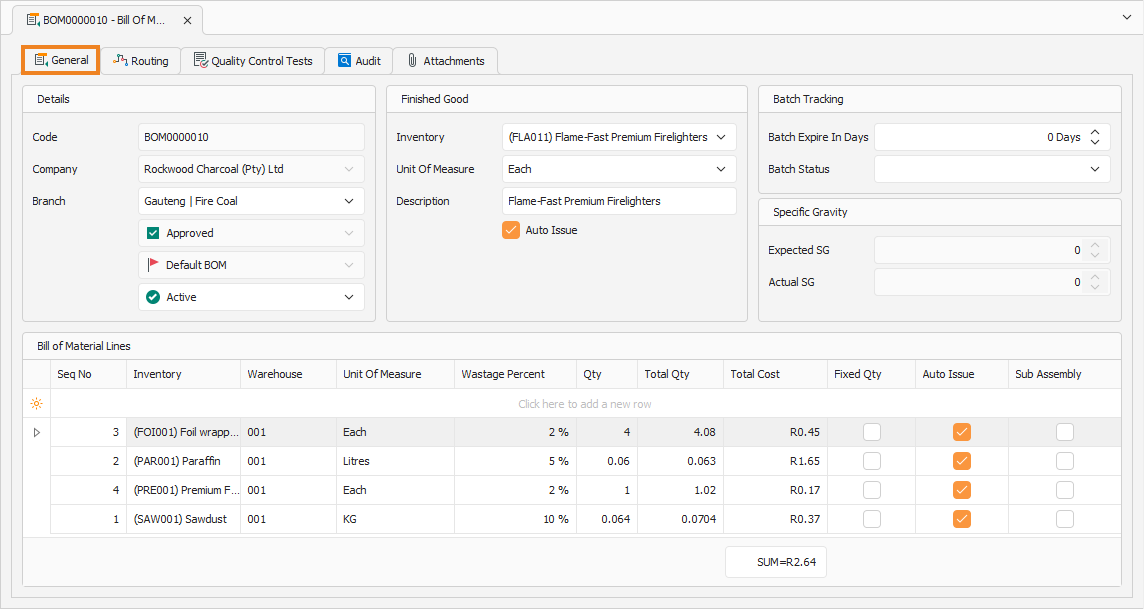Open the Approved dropdown arrow
The width and height of the screenshot is (1144, 609).
tap(349, 233)
